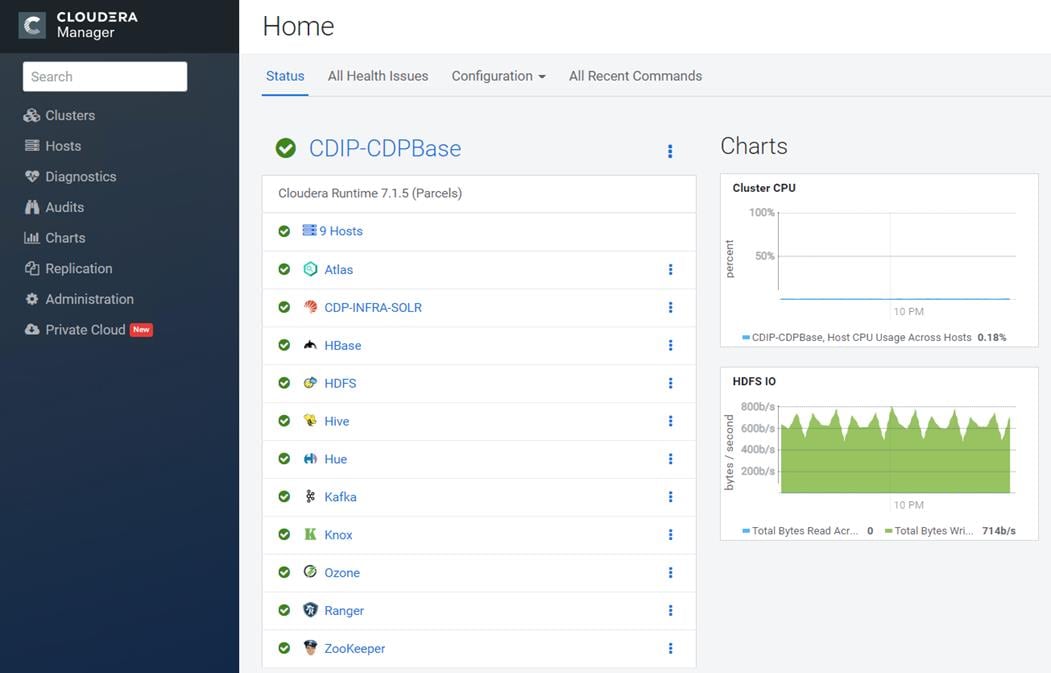
Task: Click the Atlas service icon
Action: coord(310,269)
